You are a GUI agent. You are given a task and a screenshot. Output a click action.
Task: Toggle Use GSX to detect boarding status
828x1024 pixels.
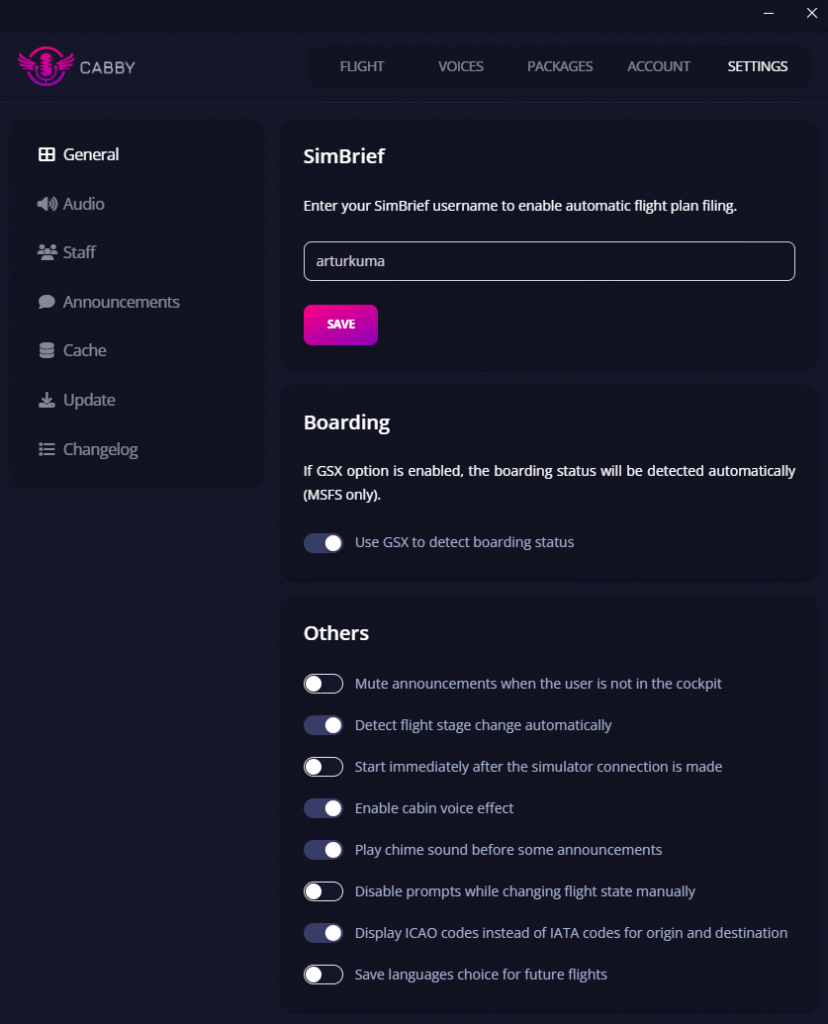pos(323,543)
